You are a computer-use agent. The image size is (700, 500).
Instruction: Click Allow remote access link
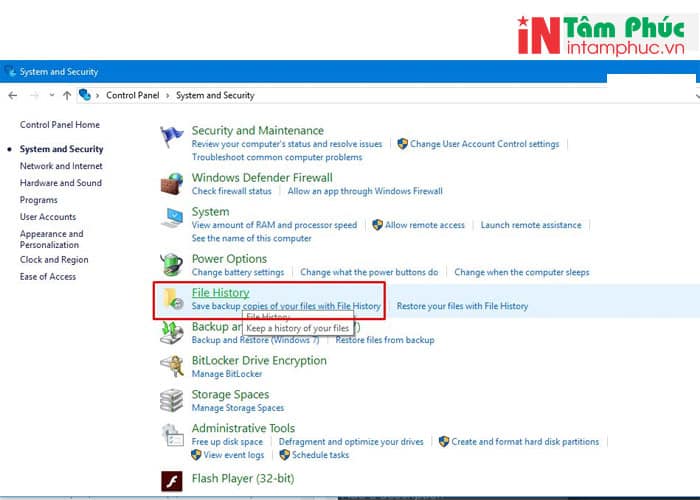click(424, 225)
